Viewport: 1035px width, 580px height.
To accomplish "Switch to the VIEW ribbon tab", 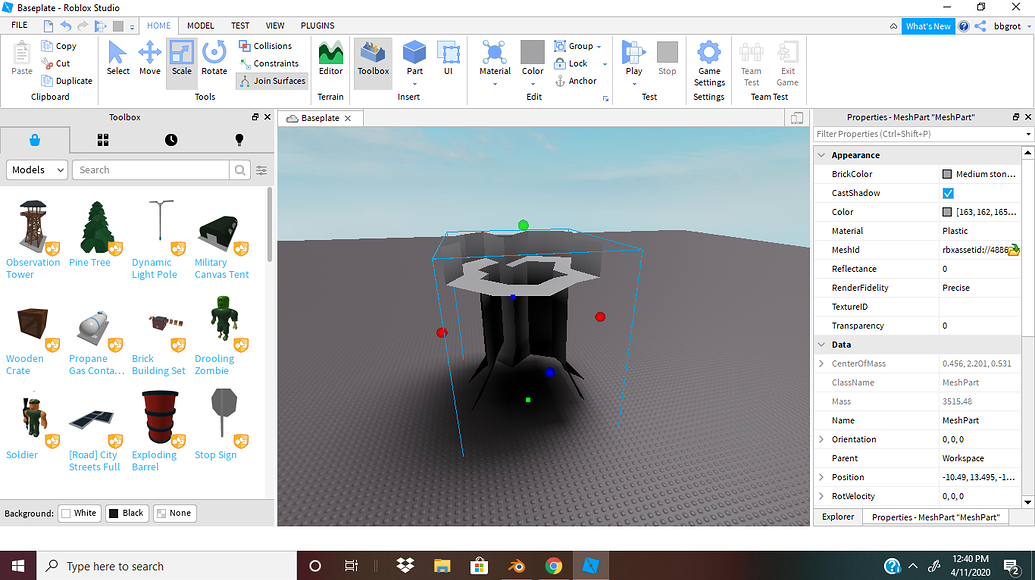I will click(x=275, y=25).
